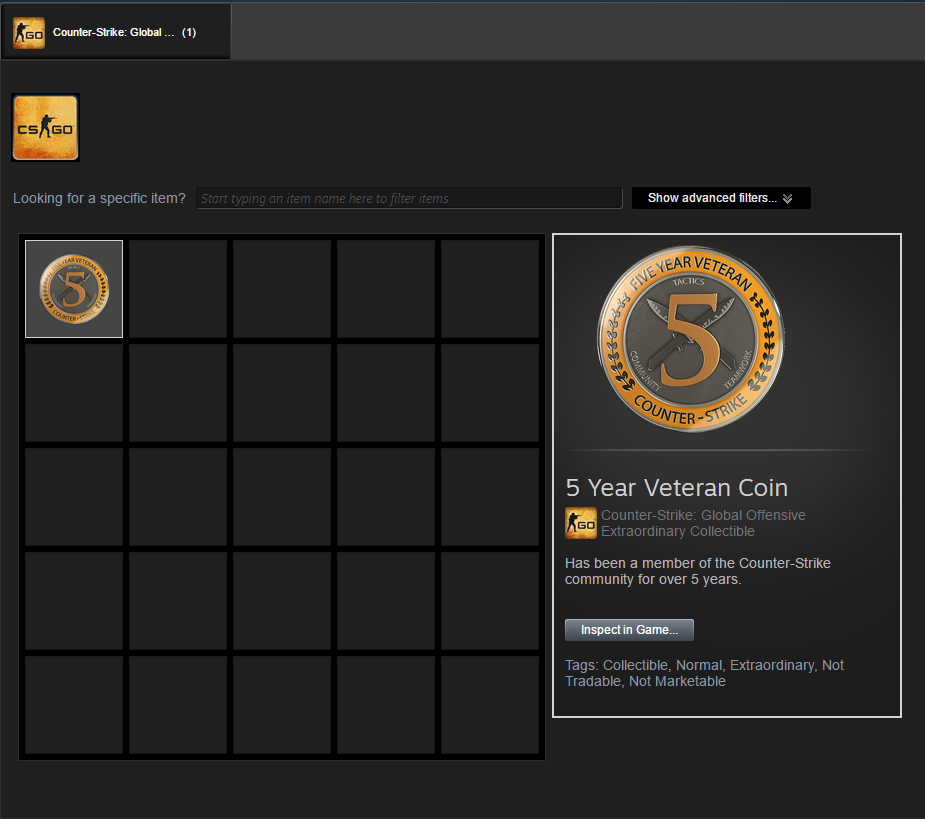
Task: Click the small CS:GO icon beside game name
Action: [x=581, y=523]
